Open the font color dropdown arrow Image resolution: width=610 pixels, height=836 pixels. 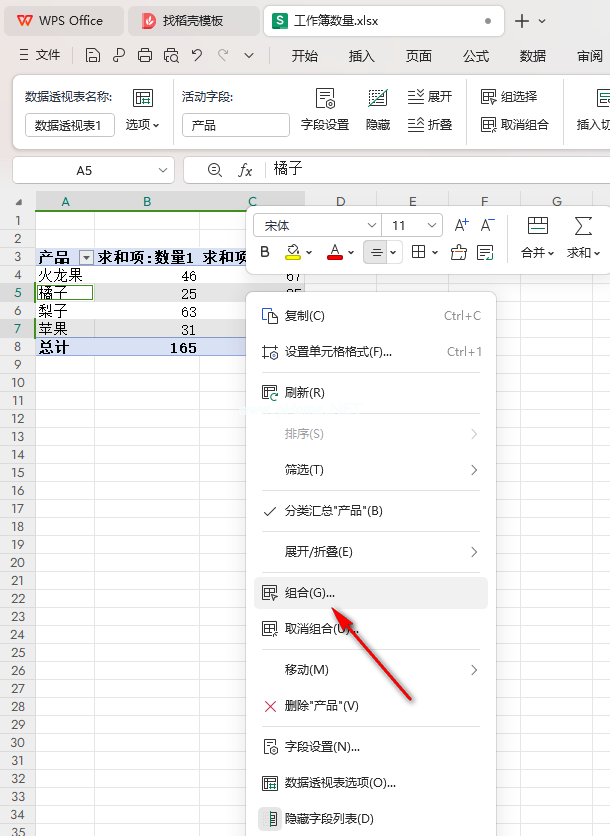(351, 253)
